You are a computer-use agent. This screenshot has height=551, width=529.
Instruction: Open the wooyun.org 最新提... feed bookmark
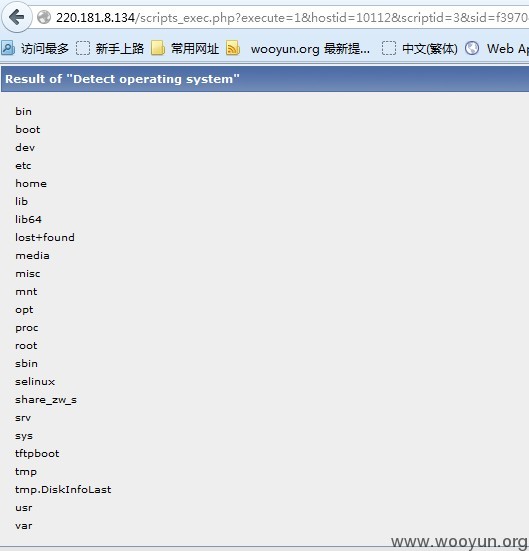point(298,48)
